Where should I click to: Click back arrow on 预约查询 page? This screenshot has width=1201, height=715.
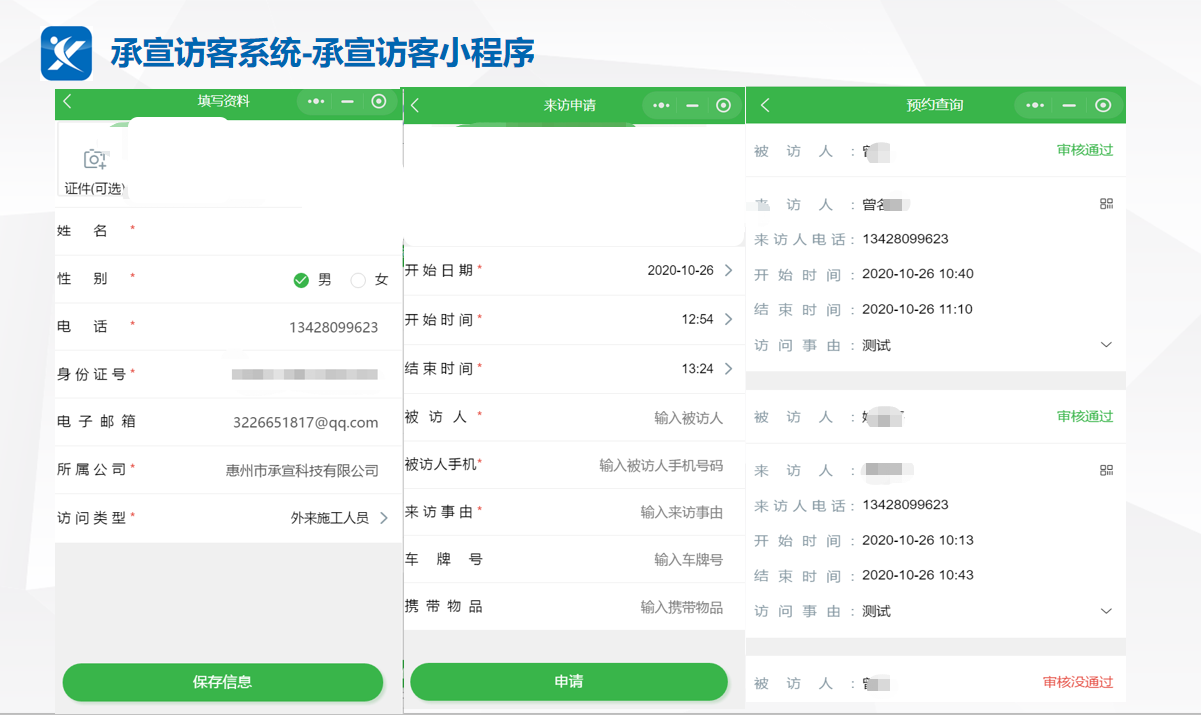pyautogui.click(x=765, y=105)
